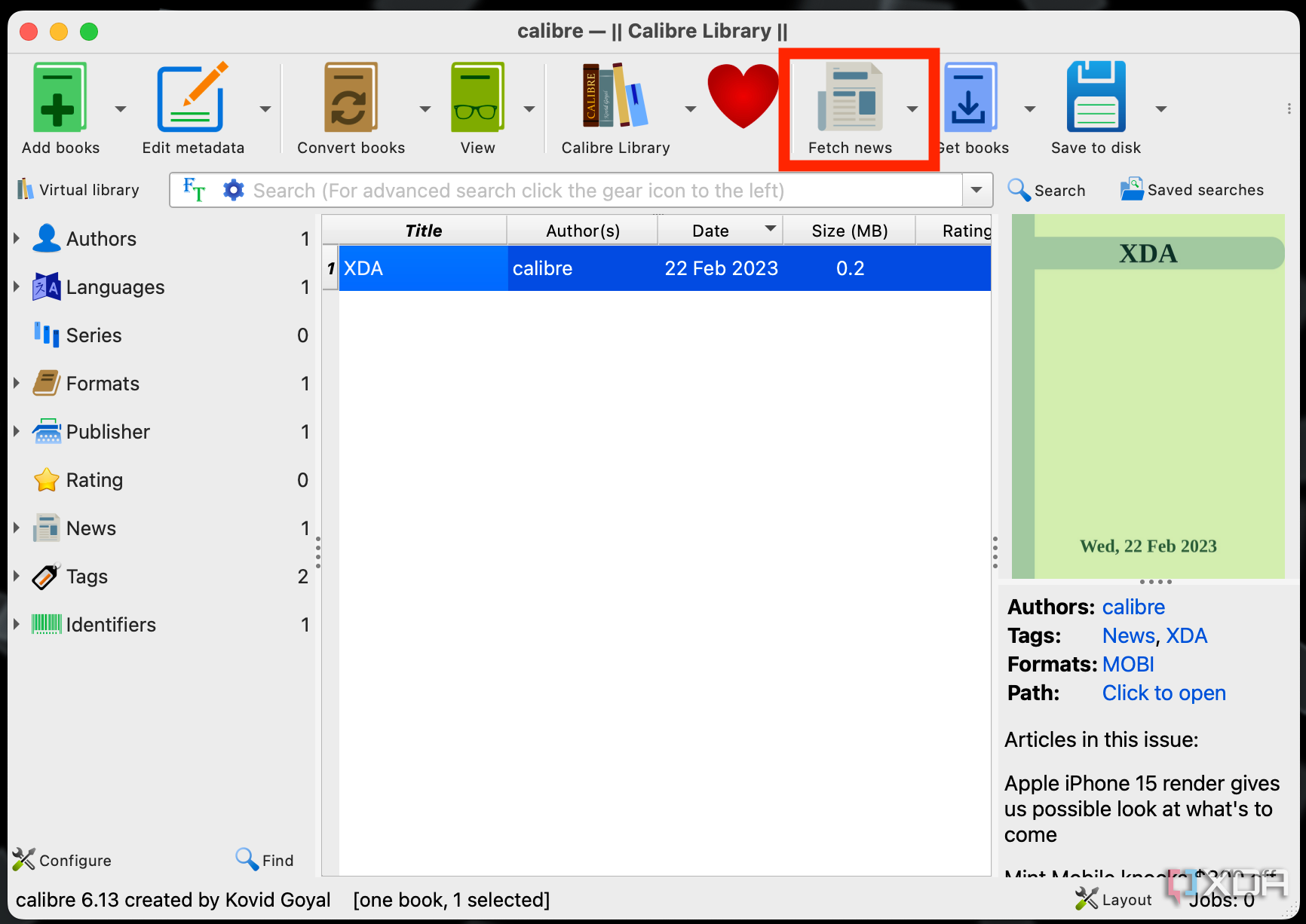Open the Get books download icon
Image resolution: width=1306 pixels, height=924 pixels.
(x=970, y=98)
